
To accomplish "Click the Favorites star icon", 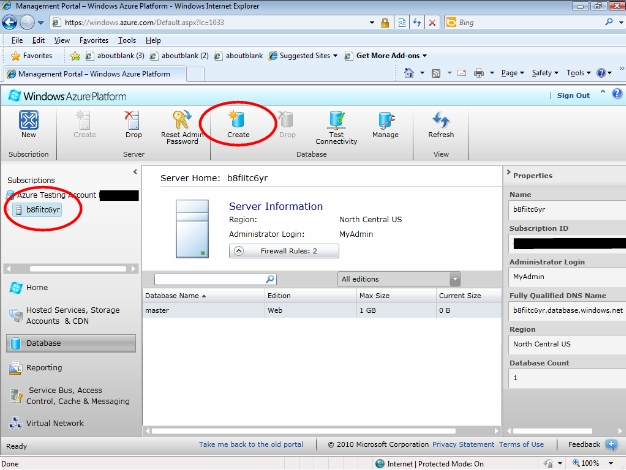I will point(16,56).
